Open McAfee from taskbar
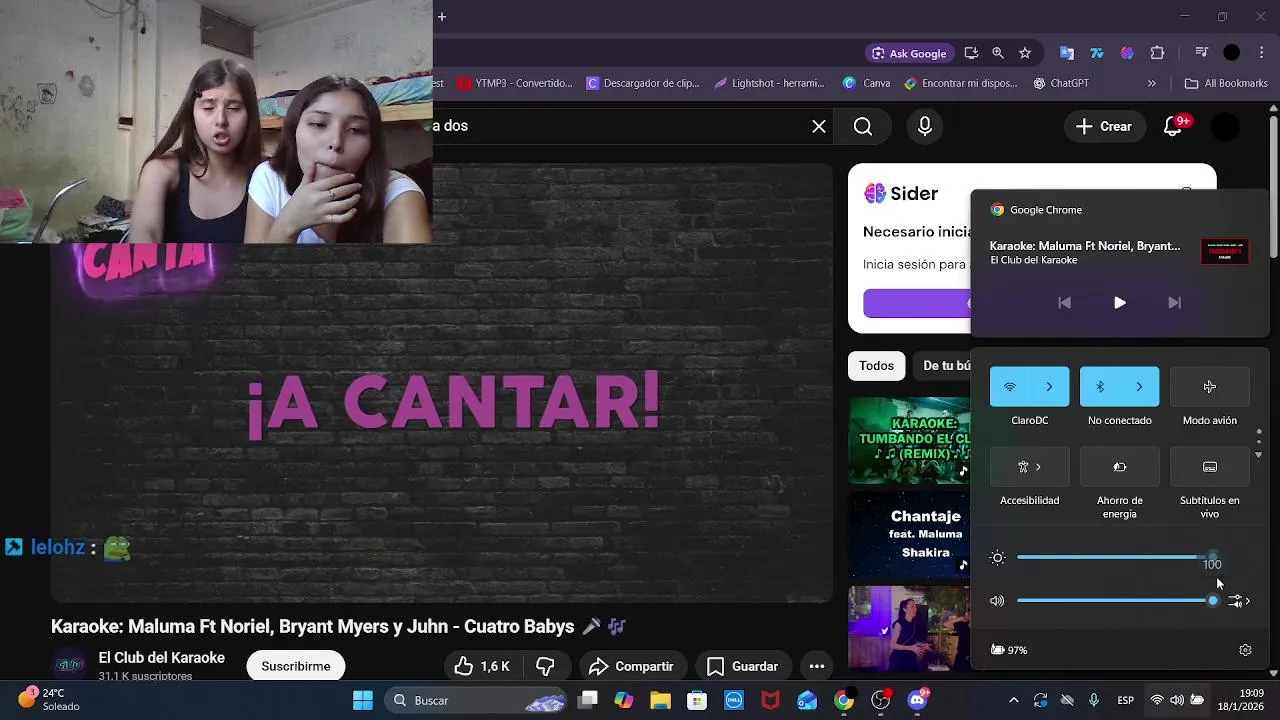Screen dimensions: 1280x720 (770, 700)
